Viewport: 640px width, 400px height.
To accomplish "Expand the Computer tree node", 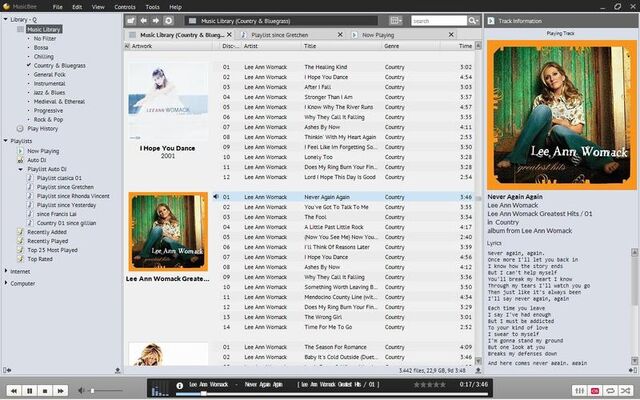I will 5,283.
